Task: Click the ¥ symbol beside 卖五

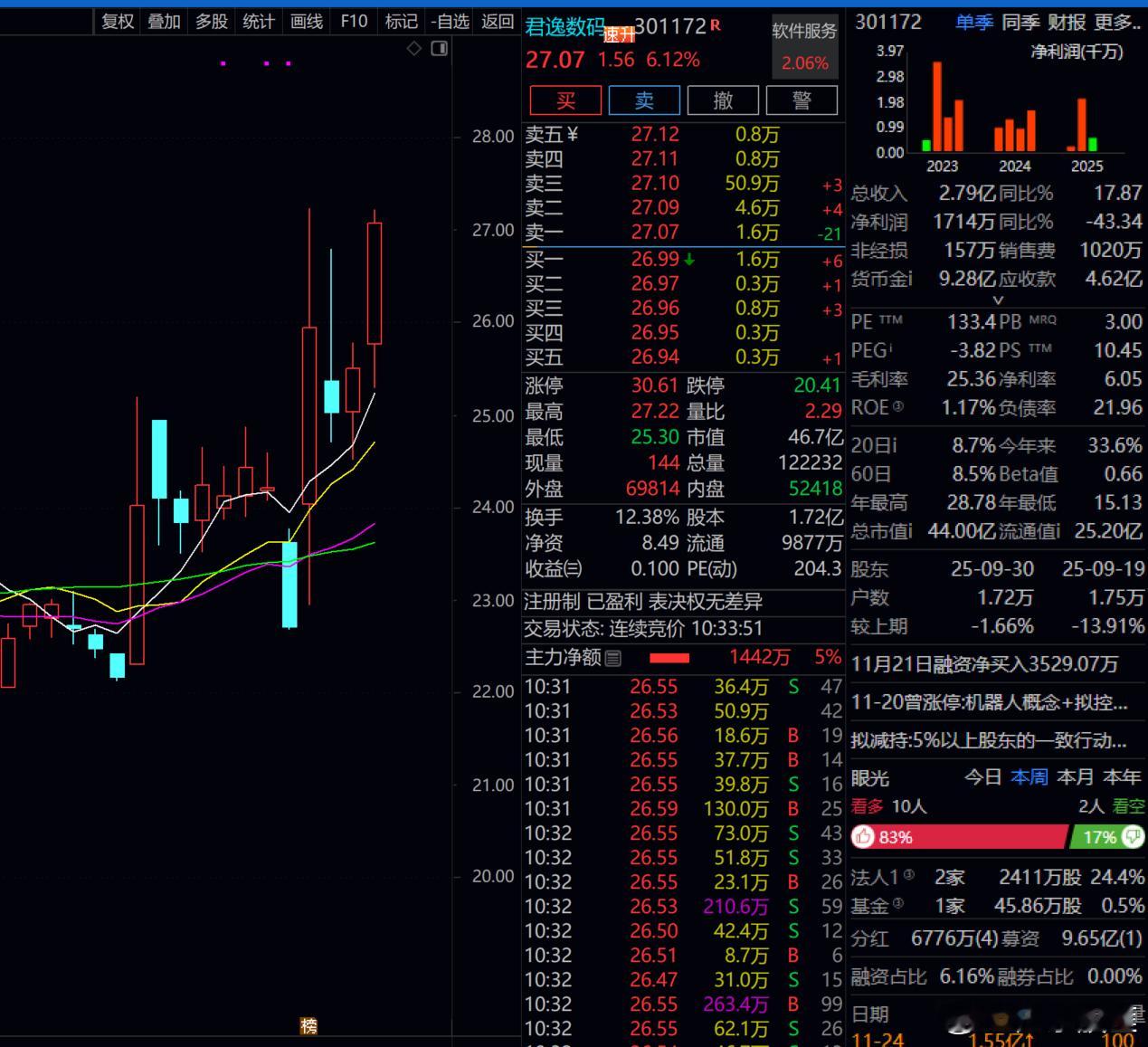Action: [x=572, y=135]
